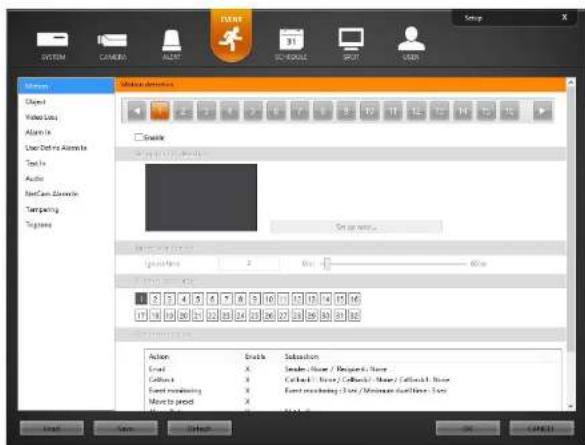Open the CAMERA settings icon
Image resolution: width=585 pixels, height=445 pixels.
click(x=112, y=46)
